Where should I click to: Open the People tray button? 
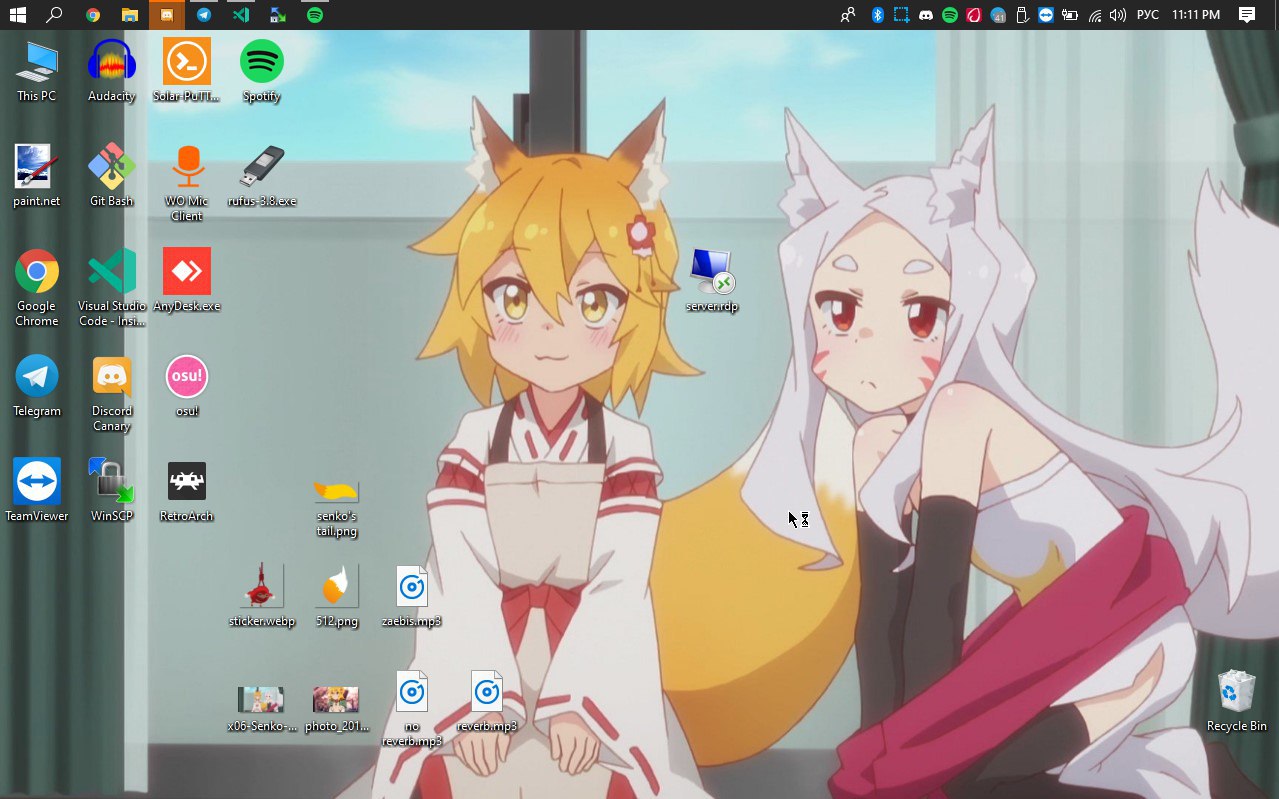(848, 15)
